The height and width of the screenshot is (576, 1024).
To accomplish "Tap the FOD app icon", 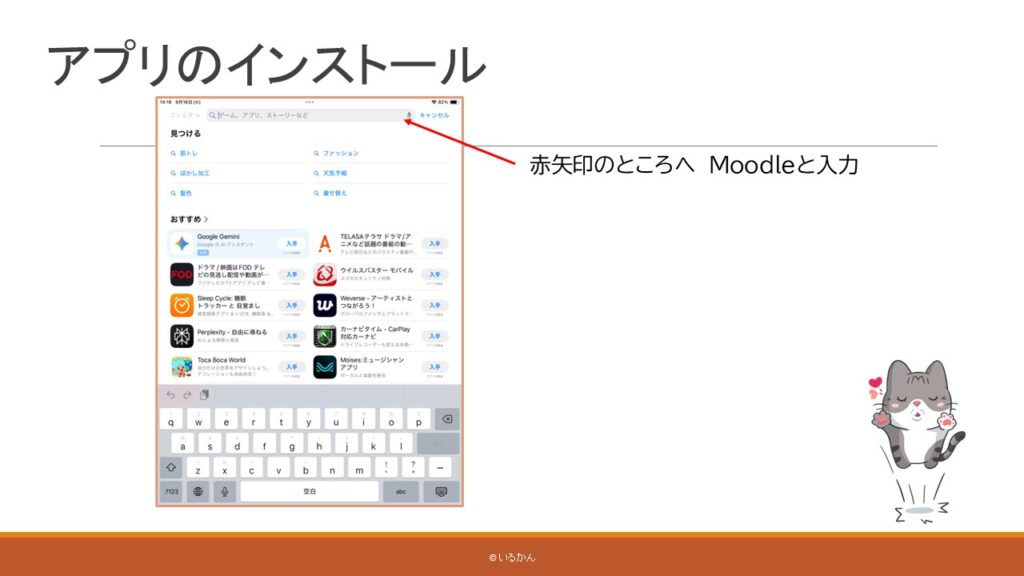I will point(182,274).
